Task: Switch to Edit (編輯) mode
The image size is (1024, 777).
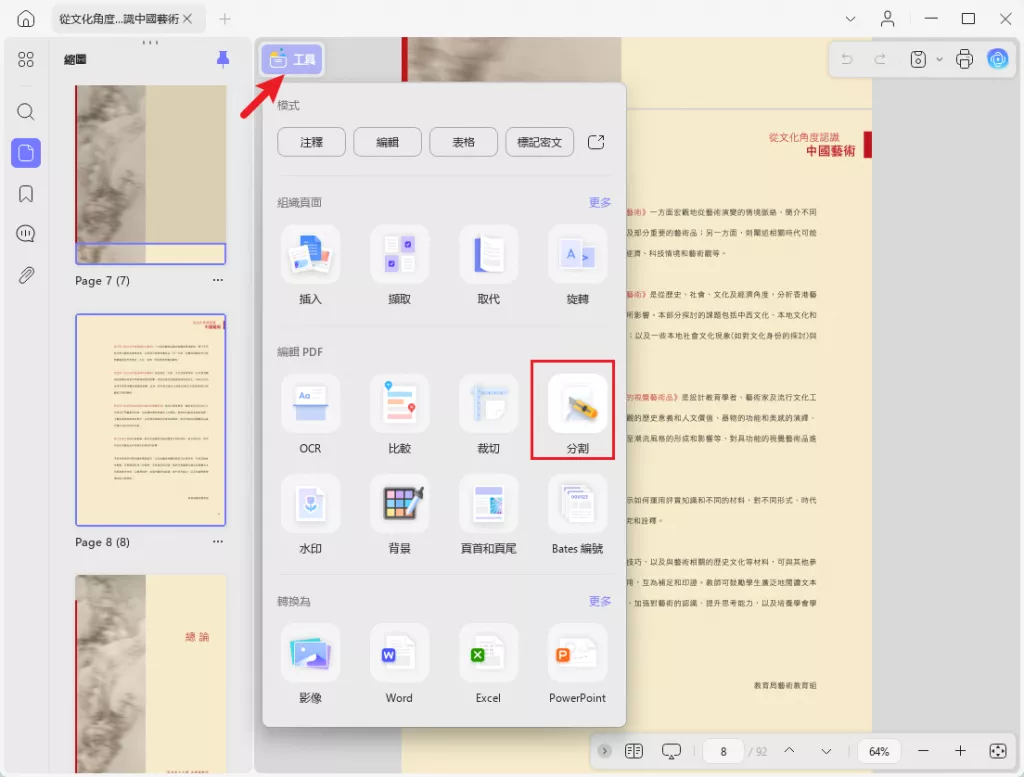Action: pyautogui.click(x=387, y=142)
